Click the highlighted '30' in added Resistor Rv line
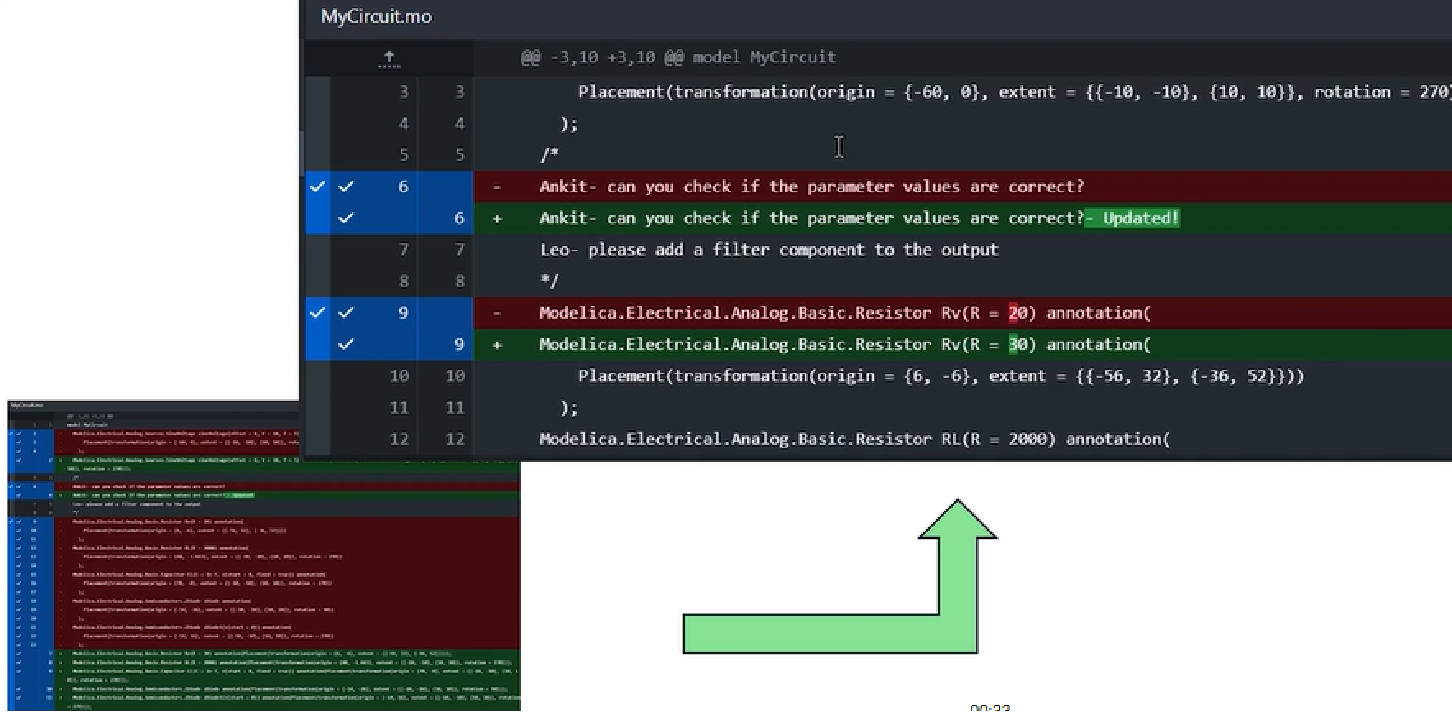The width and height of the screenshot is (1452, 712). [x=1017, y=344]
